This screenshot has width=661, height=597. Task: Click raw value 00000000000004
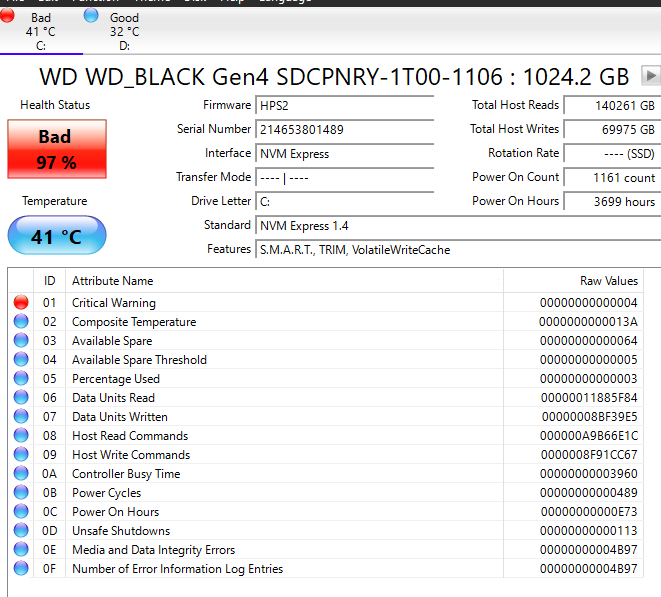click(588, 303)
